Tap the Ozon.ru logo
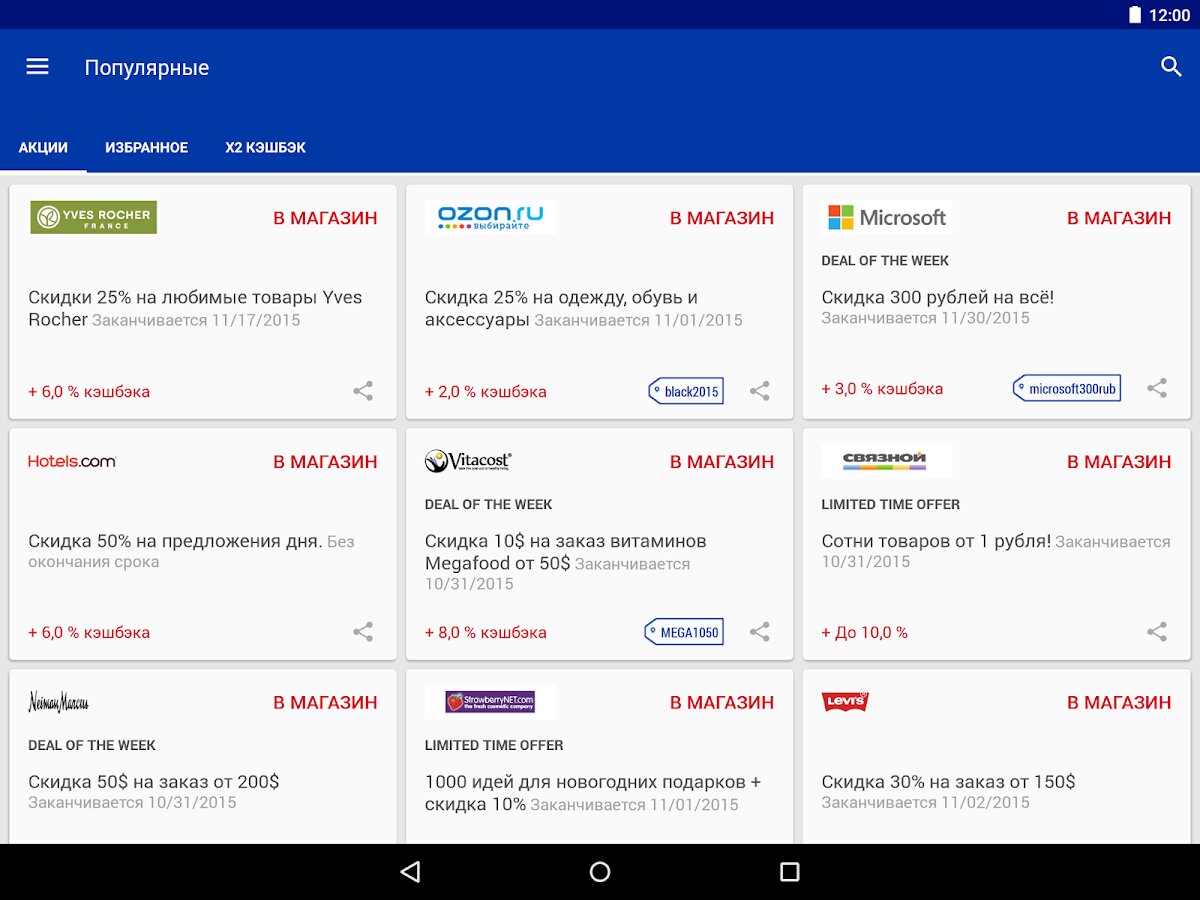The image size is (1200, 900). coord(490,217)
